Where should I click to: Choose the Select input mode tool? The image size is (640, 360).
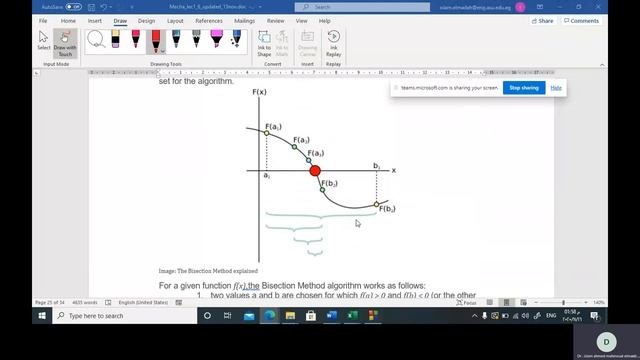click(43, 40)
